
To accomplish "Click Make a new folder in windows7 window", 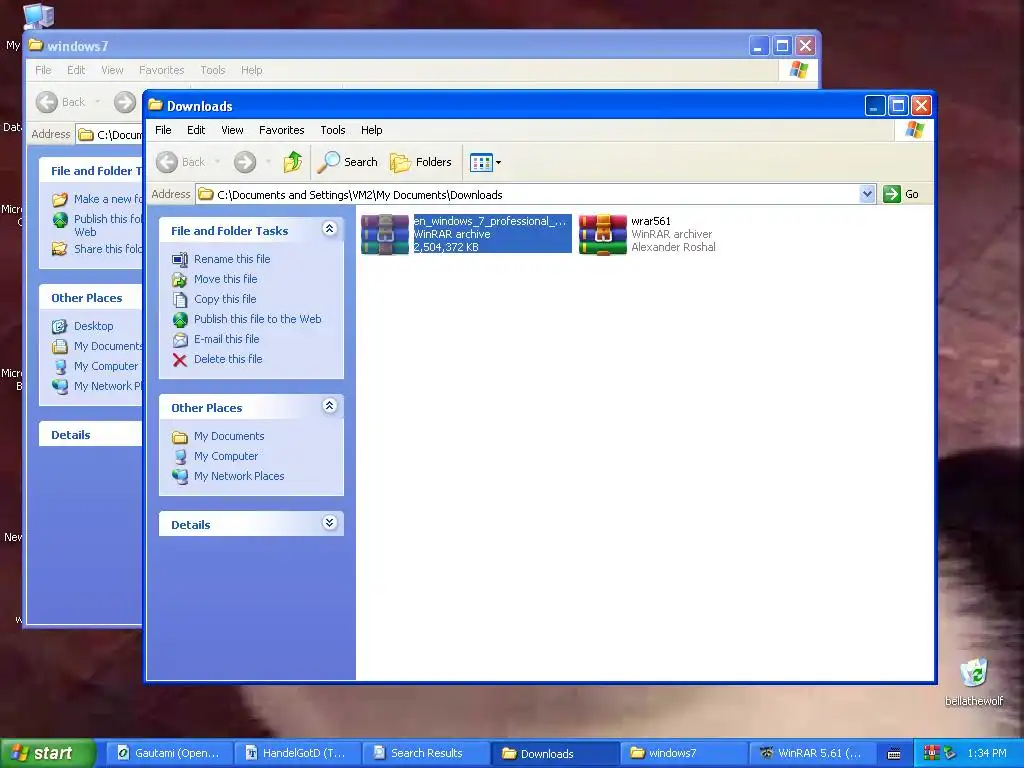I will (x=107, y=199).
